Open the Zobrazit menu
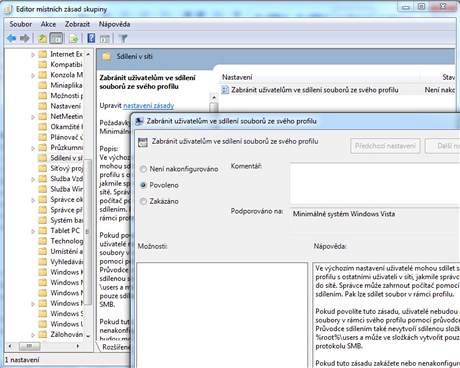The image size is (460, 368). pos(77,24)
